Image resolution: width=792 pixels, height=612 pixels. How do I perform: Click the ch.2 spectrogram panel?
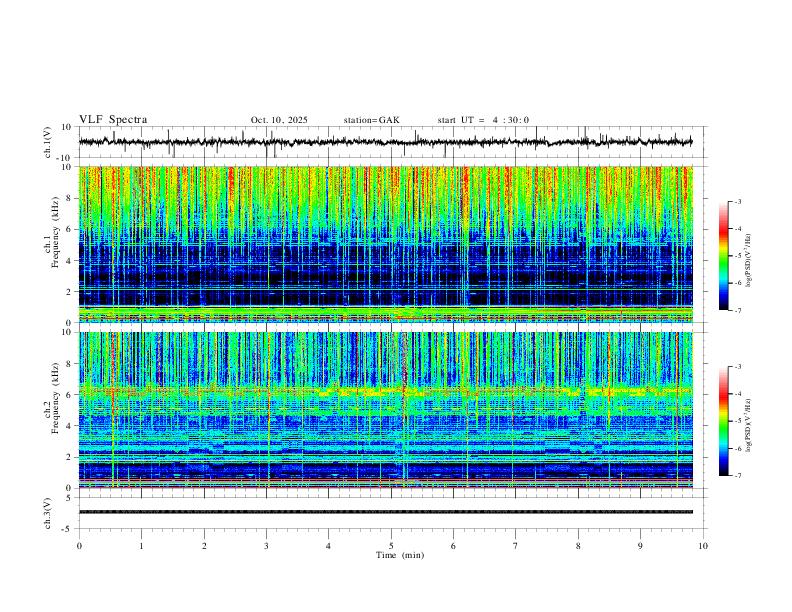[x=386, y=410]
